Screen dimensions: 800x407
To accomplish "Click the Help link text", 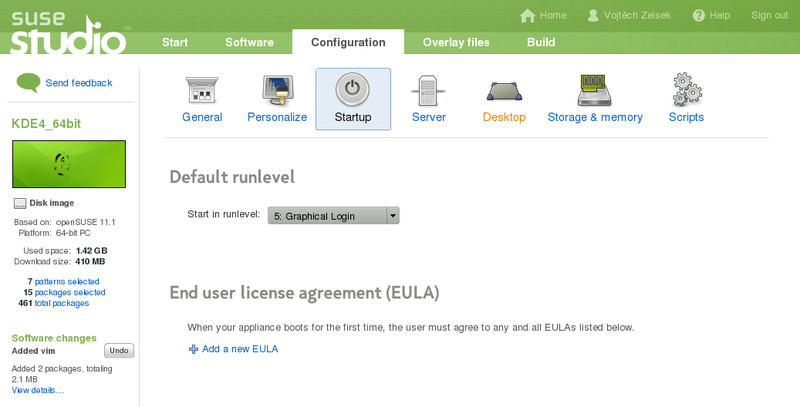I will click(x=719, y=15).
